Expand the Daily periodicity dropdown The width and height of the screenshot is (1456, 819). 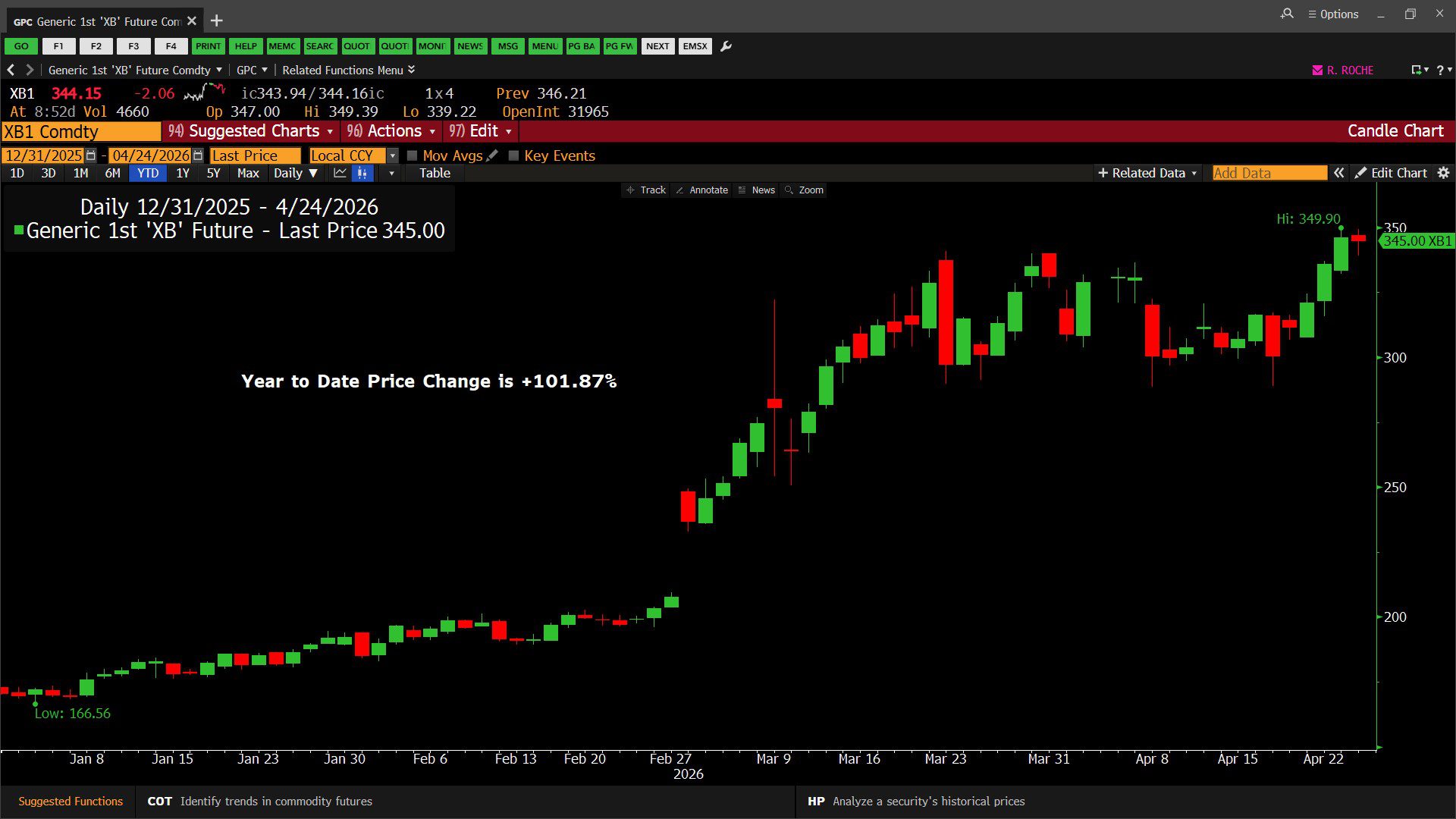(x=295, y=173)
